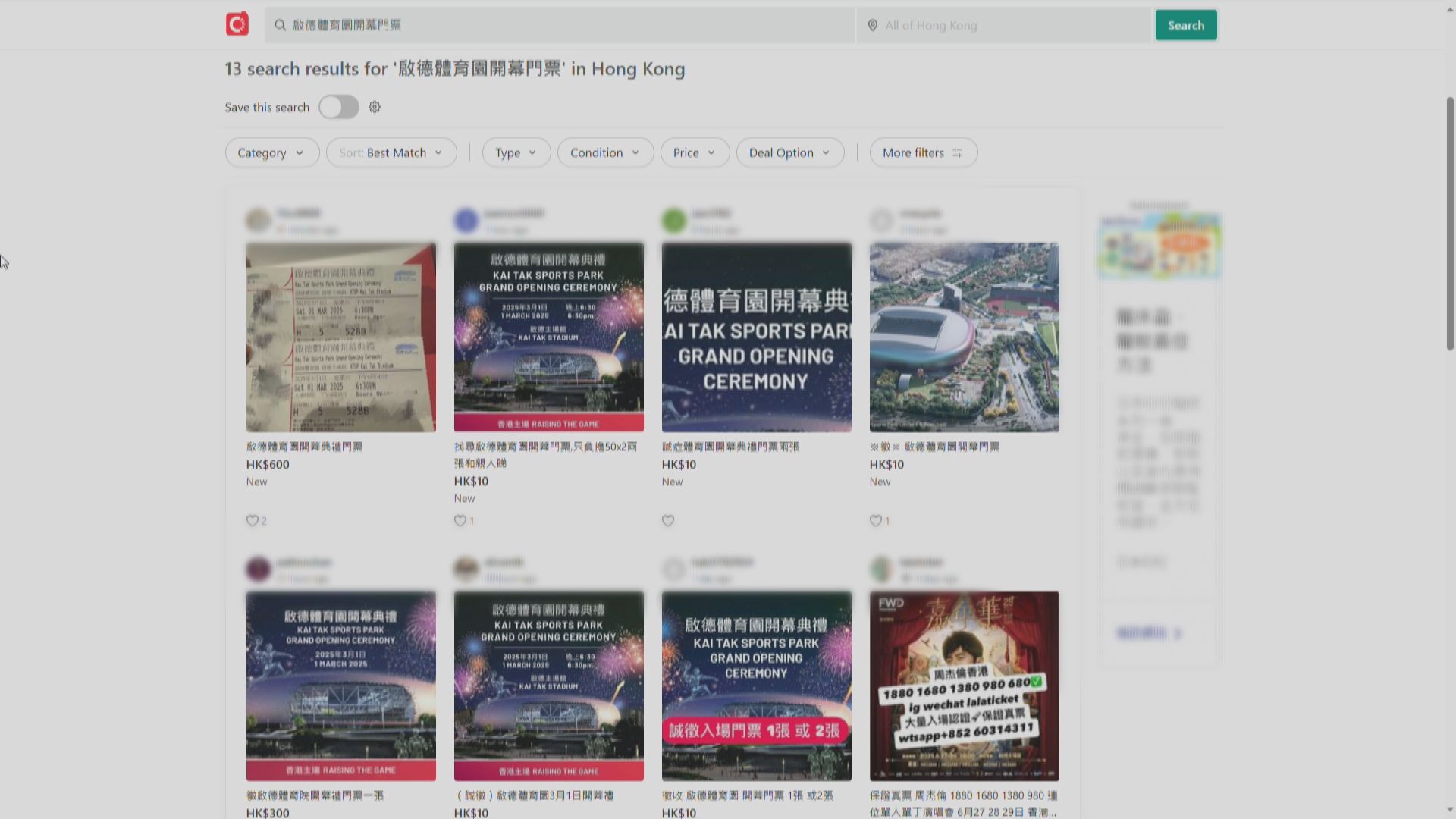Screen dimensions: 1456x819
Task: Open saved search settings gear
Action: 375,107
